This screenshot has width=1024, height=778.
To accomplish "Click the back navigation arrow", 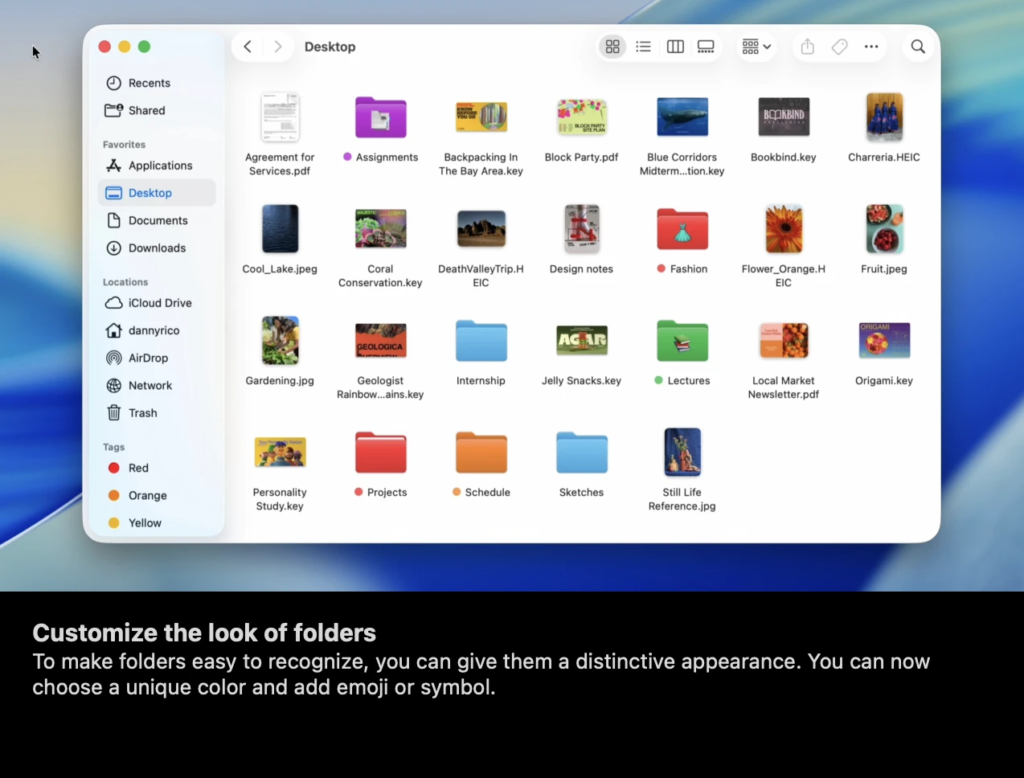I will coord(248,47).
